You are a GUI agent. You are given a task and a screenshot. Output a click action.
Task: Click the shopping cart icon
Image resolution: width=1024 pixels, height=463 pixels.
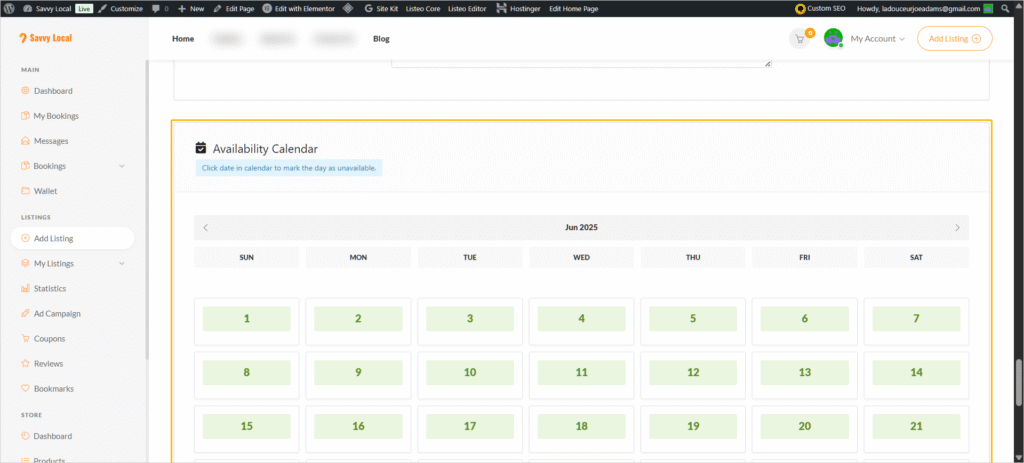799,39
